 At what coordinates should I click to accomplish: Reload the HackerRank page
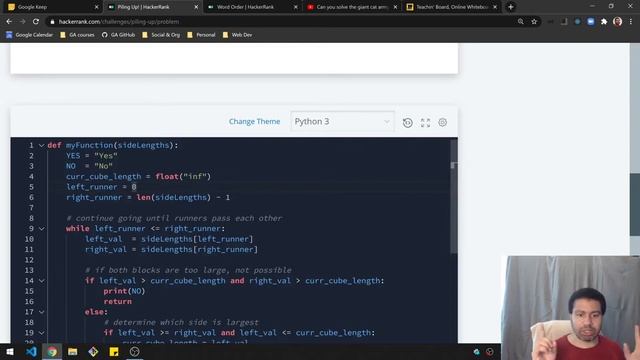(36, 22)
